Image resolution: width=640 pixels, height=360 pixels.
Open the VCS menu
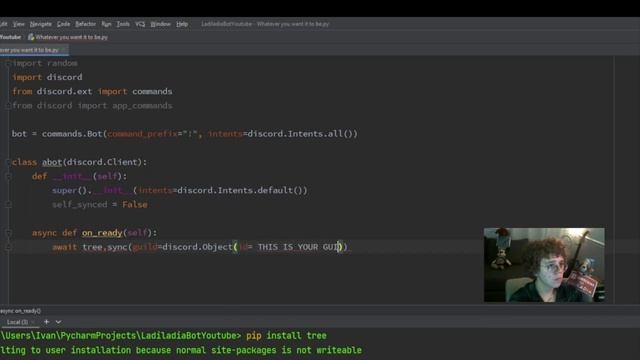point(140,24)
